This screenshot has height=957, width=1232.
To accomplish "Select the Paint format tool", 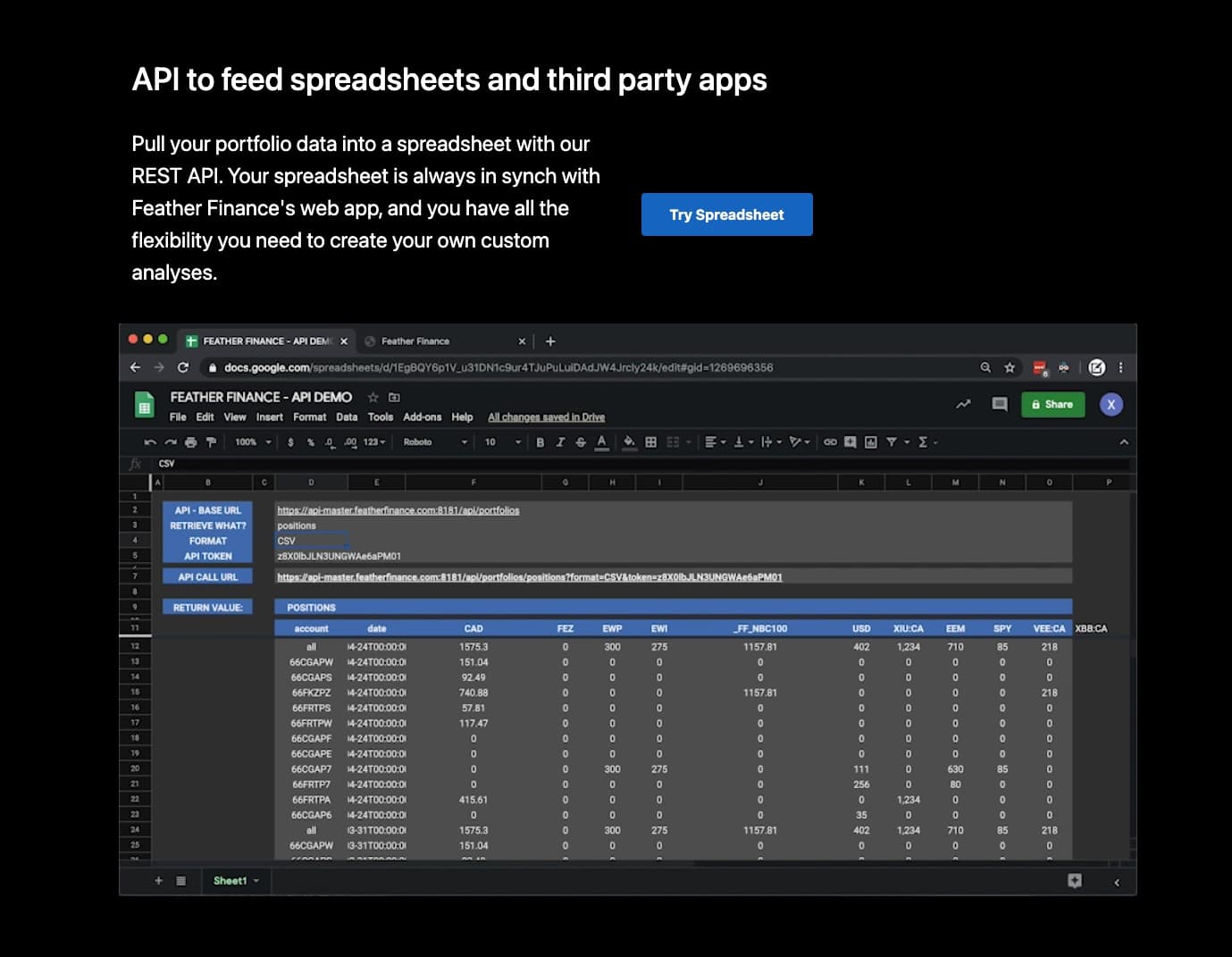I will pyautogui.click(x=211, y=442).
